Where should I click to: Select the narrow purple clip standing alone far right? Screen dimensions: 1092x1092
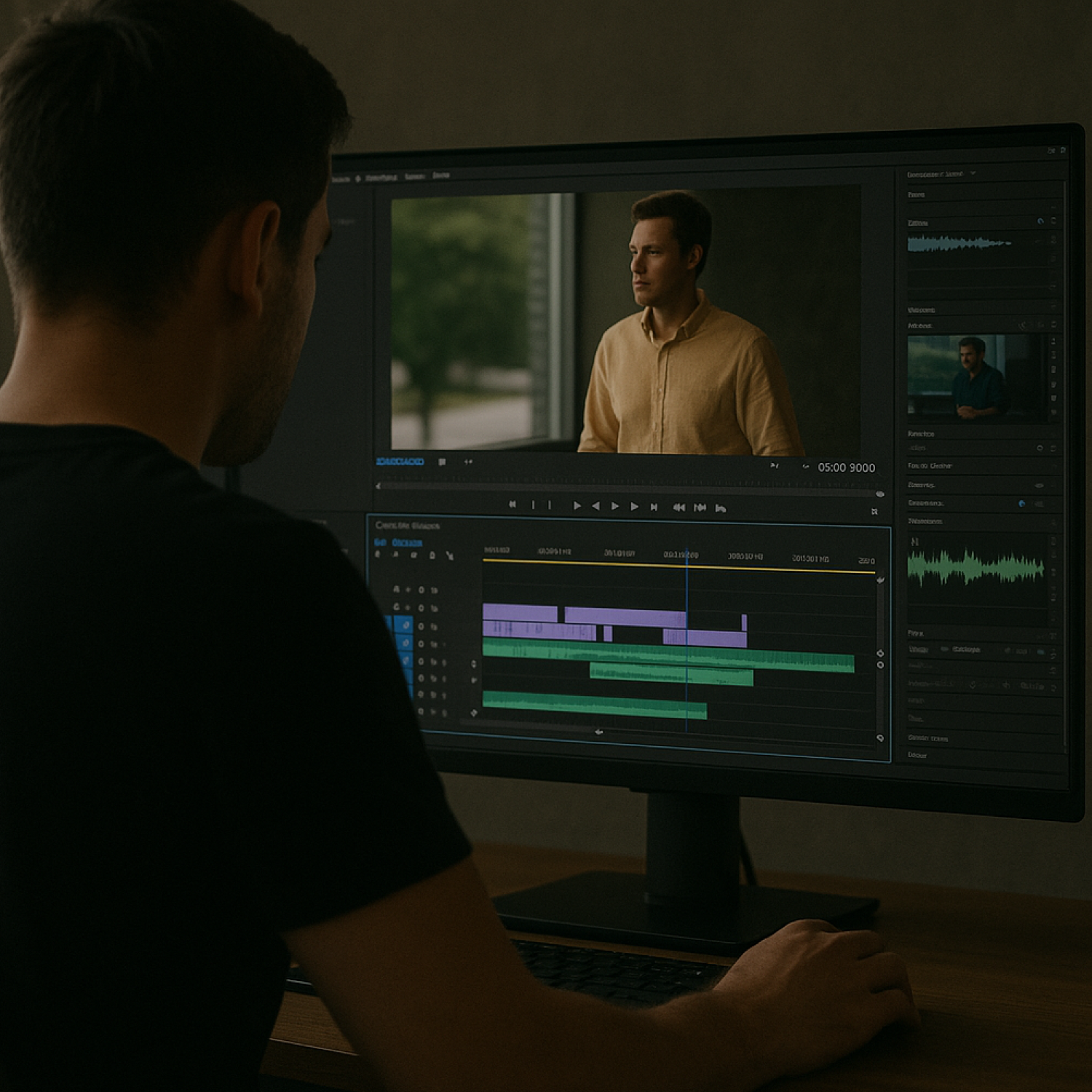[744, 622]
